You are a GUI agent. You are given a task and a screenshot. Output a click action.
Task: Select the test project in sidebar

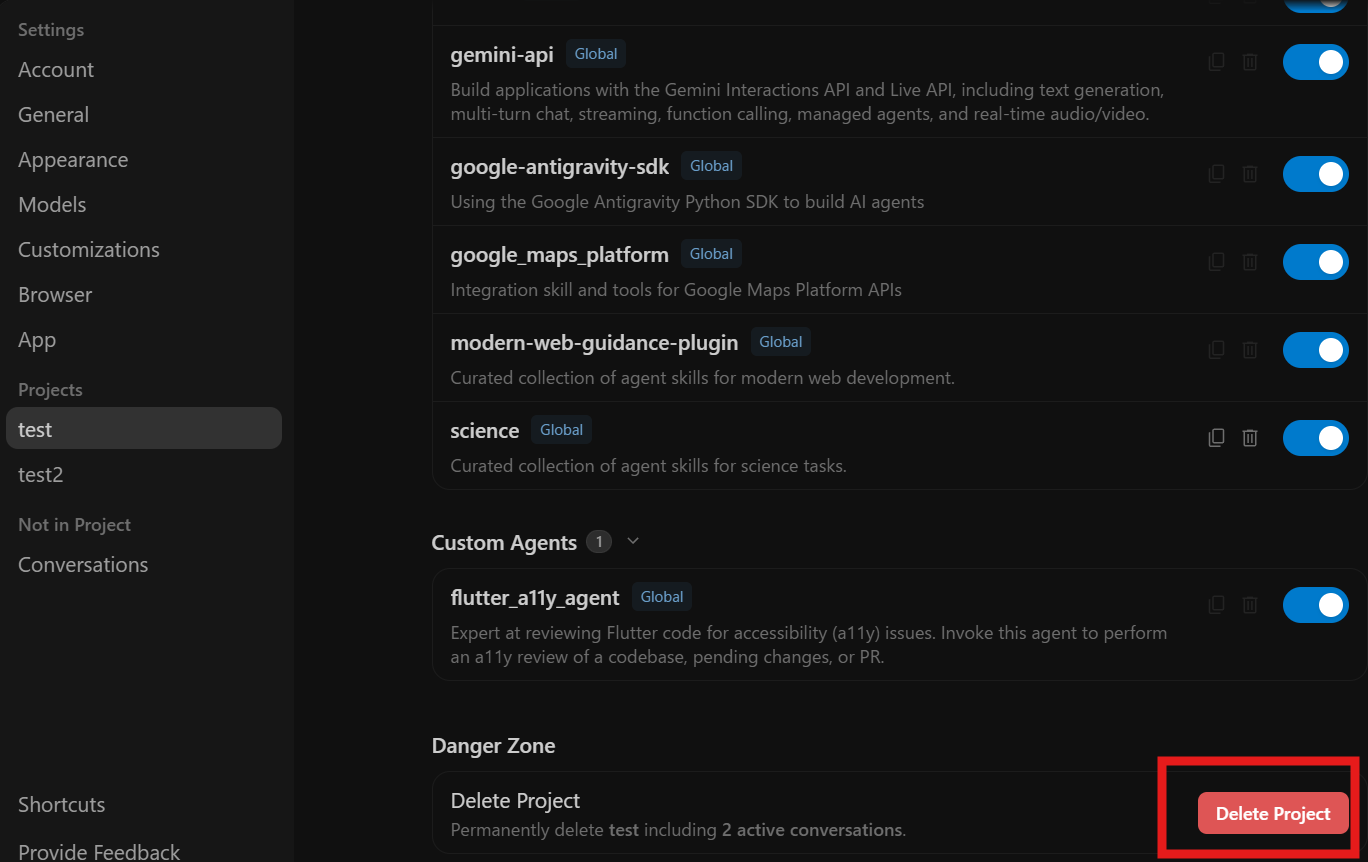[144, 428]
